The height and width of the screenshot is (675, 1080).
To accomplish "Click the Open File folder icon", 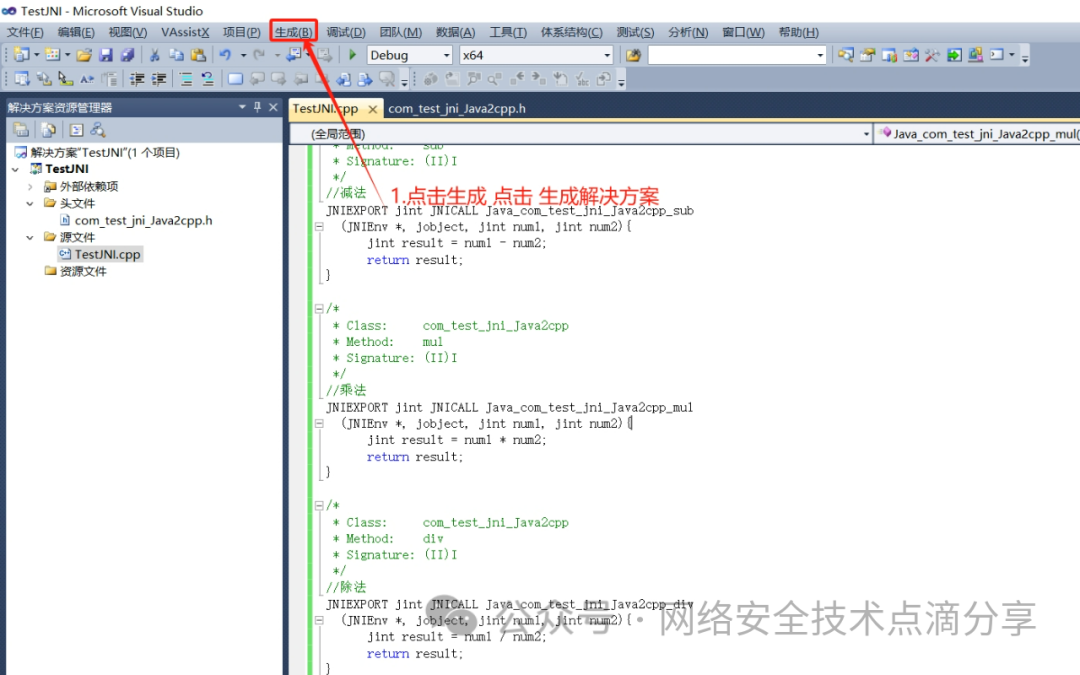I will click(84, 55).
